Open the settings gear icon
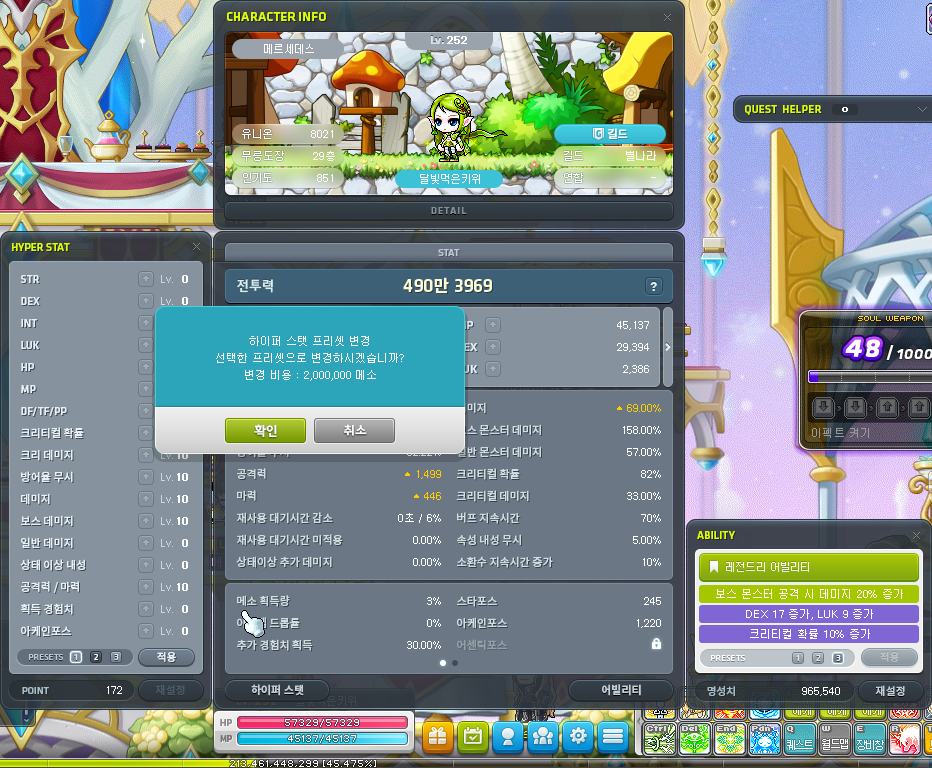Screen dimensions: 932x768 click(578, 737)
